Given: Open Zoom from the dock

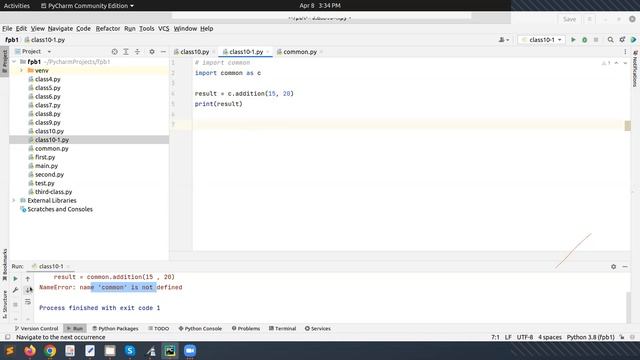Looking at the screenshot, I should (190, 351).
